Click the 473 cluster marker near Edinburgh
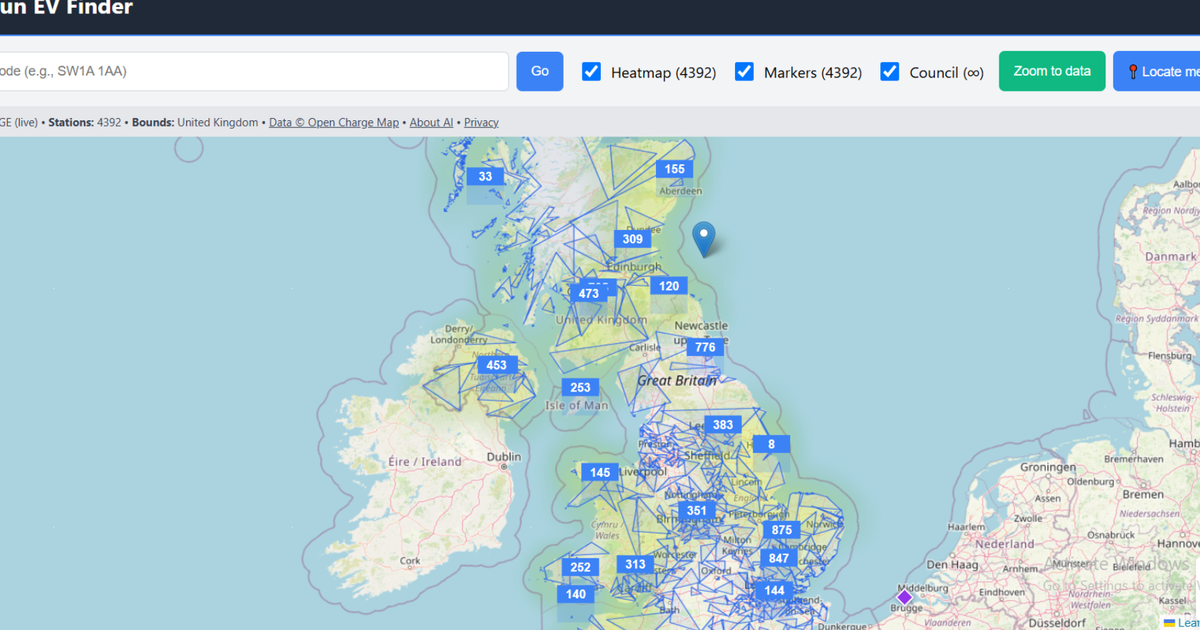The height and width of the screenshot is (630, 1200). tap(589, 293)
